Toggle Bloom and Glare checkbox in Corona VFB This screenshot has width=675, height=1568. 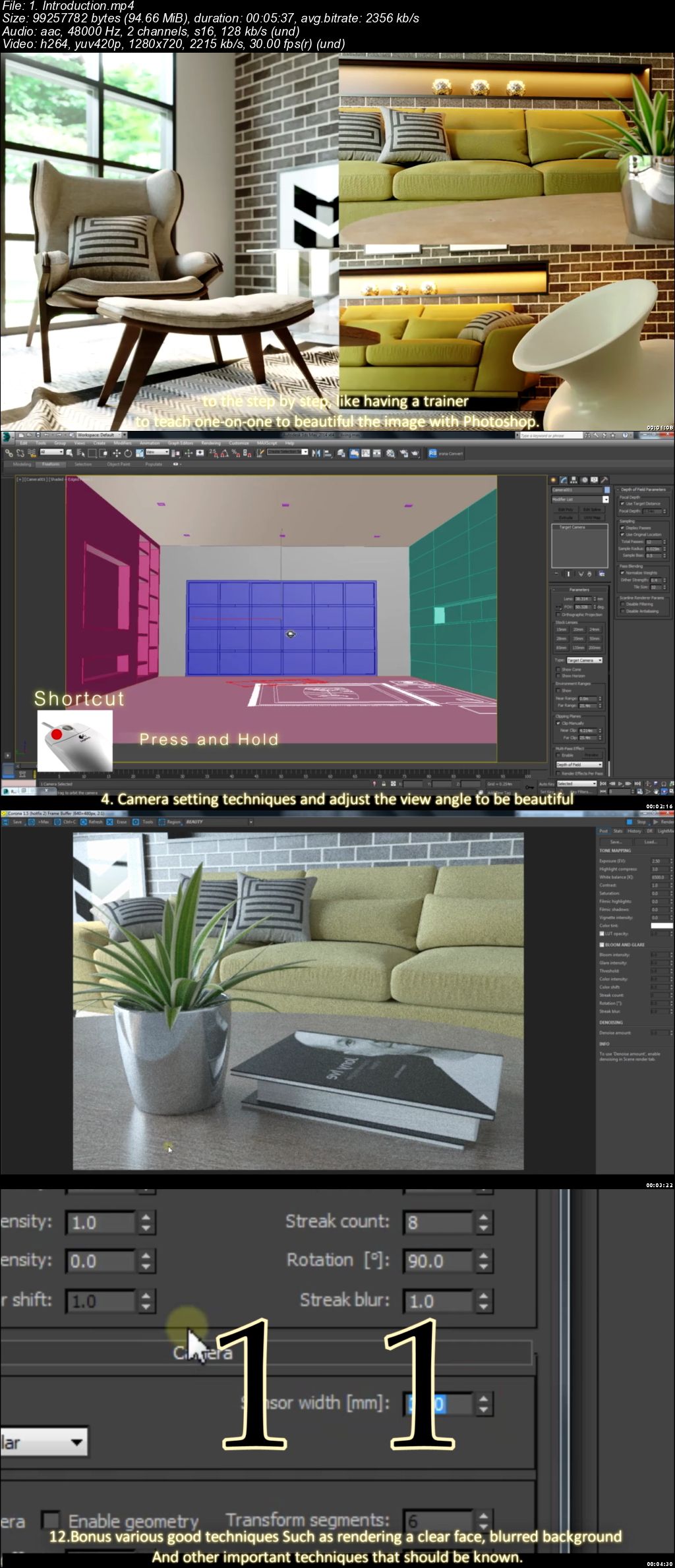click(601, 944)
